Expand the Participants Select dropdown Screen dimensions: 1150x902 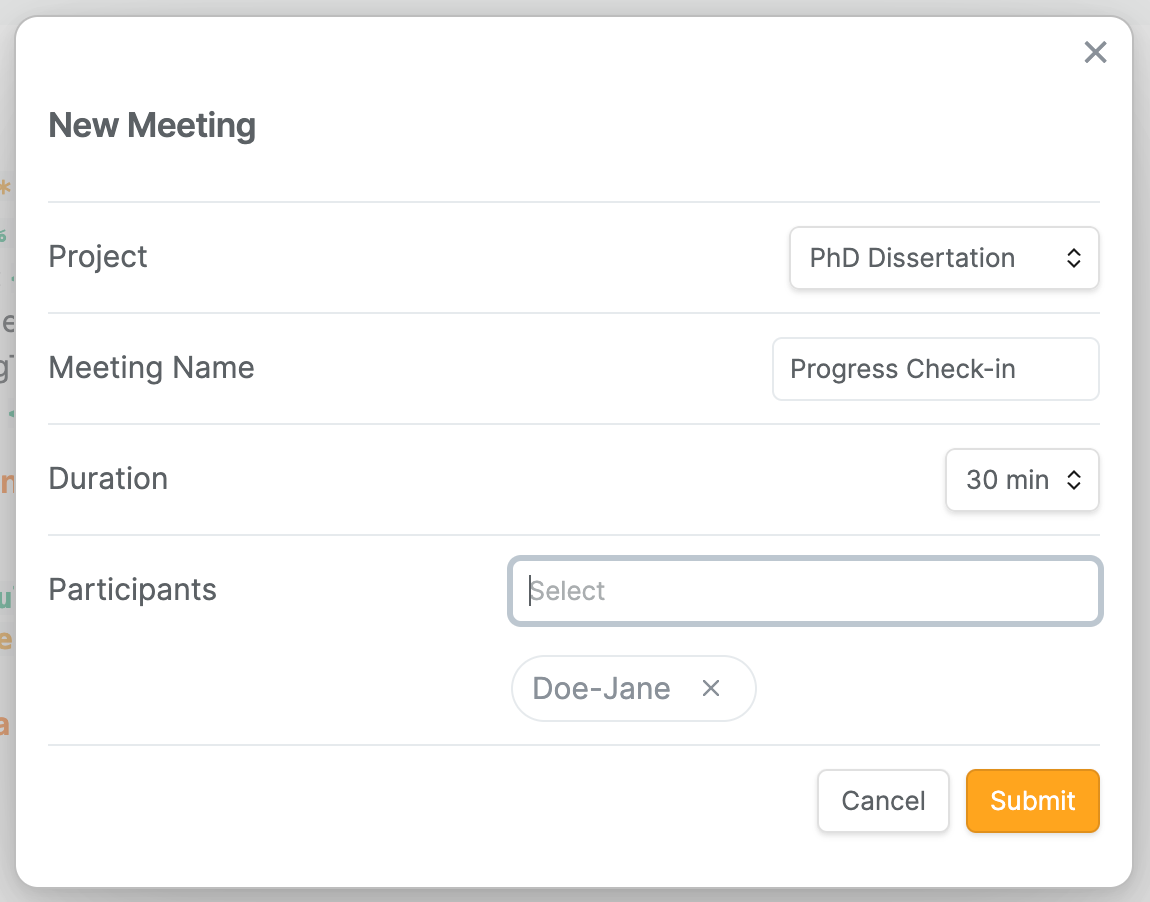[x=805, y=591]
